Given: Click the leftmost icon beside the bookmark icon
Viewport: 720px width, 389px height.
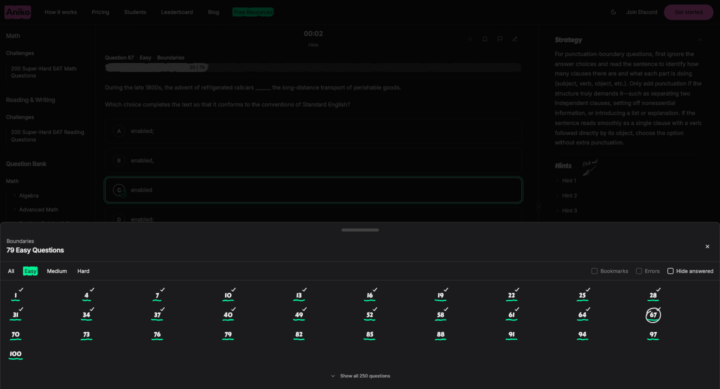Looking at the screenshot, I should 470,39.
